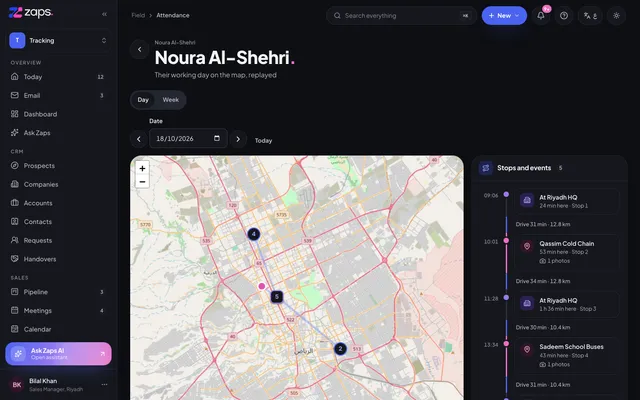This screenshot has height=400, width=640.
Task: Jump to Today link
Action: coord(263,140)
